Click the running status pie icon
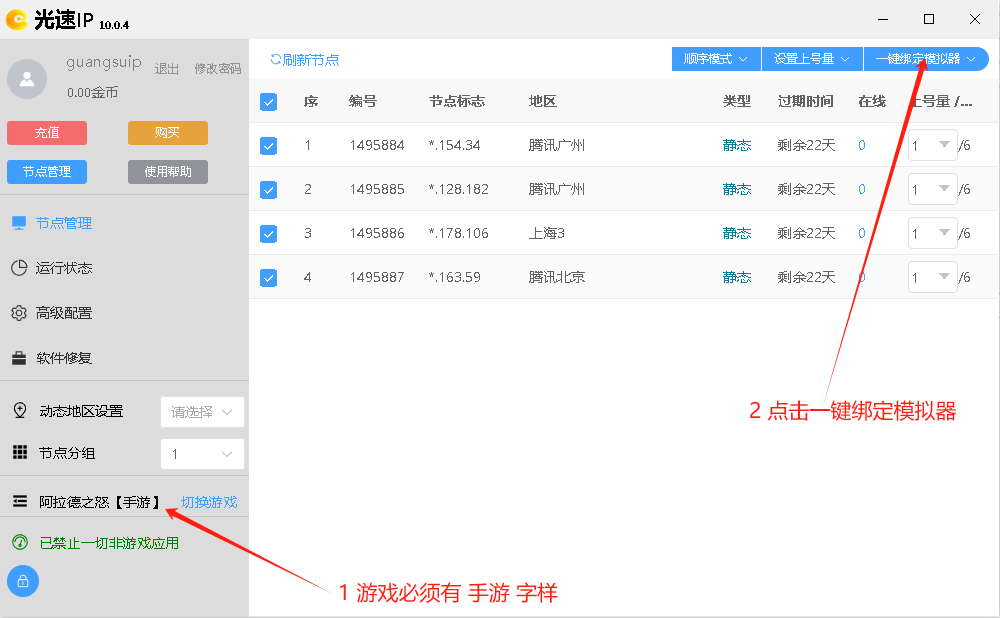Viewport: 1000px width, 618px height. click(x=19, y=268)
